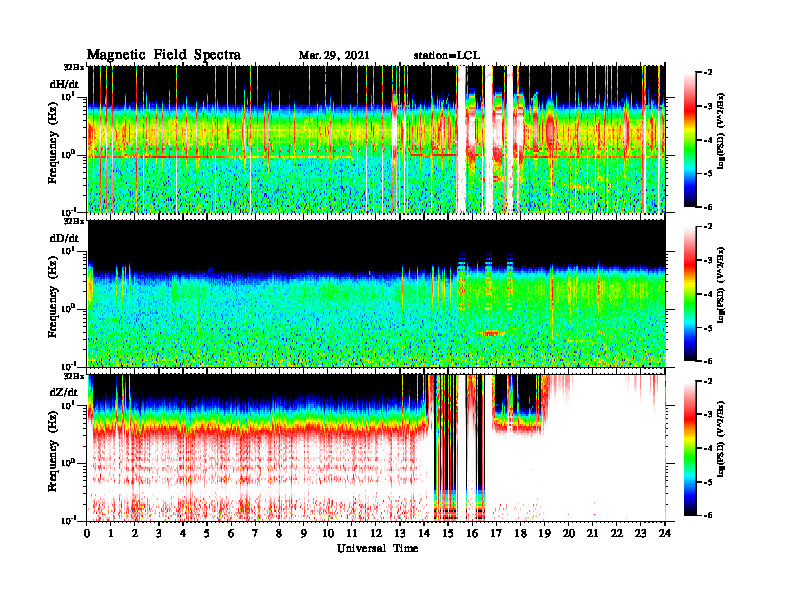Click the "32Hz" label atop the dD/dt panel
The height and width of the screenshot is (612, 792).
click(73, 221)
